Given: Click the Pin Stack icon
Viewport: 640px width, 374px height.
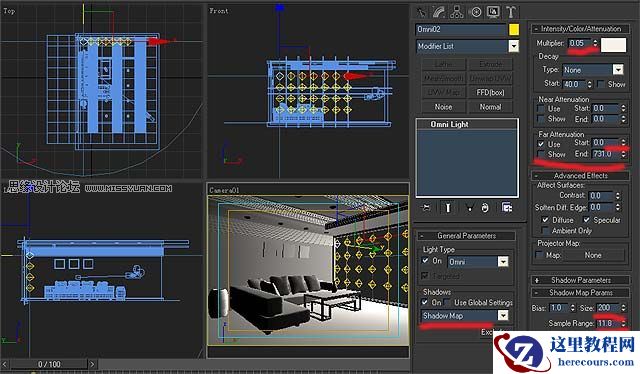Looking at the screenshot, I should pos(426,208).
